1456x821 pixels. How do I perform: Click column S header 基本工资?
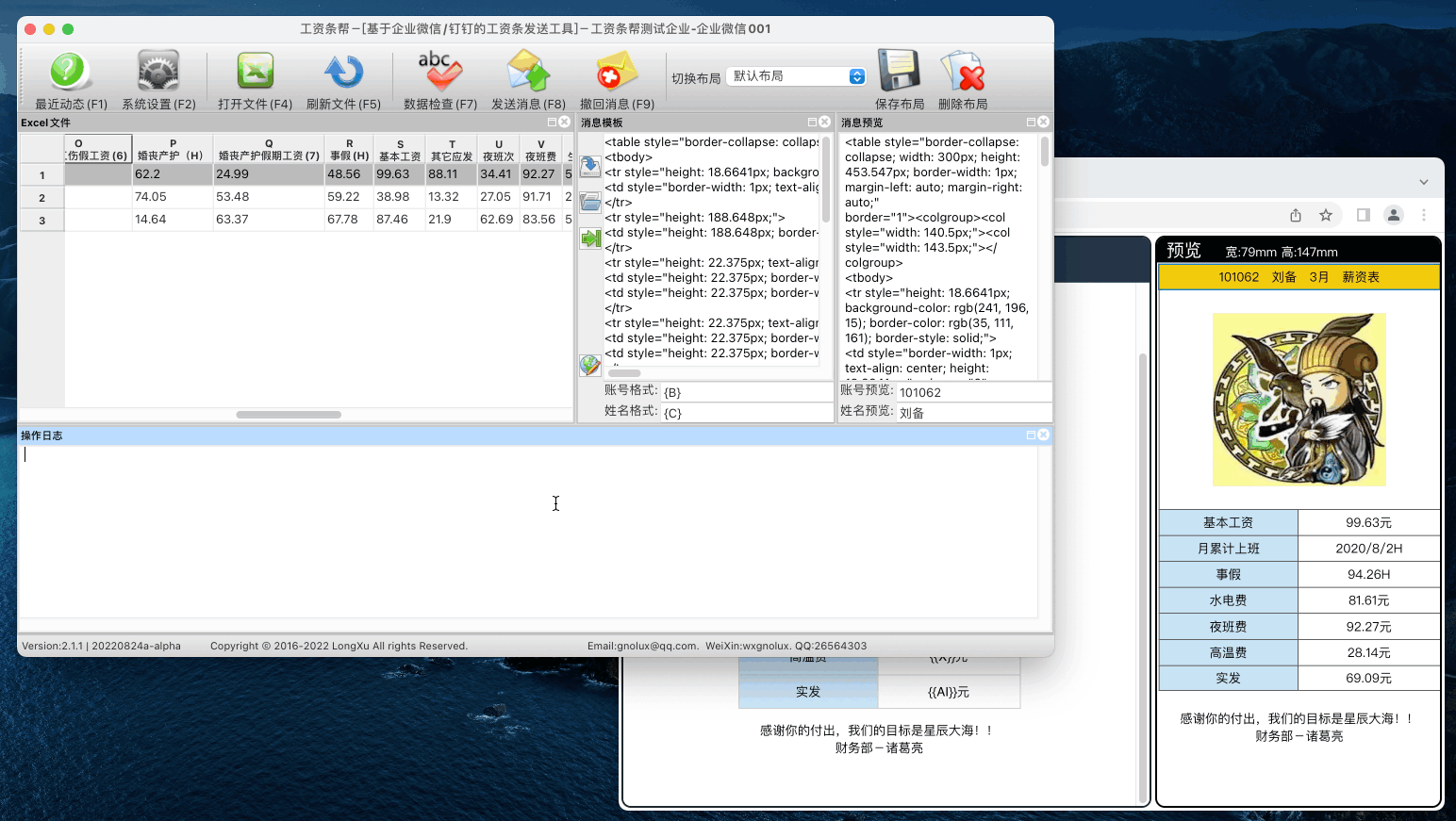pyautogui.click(x=400, y=149)
